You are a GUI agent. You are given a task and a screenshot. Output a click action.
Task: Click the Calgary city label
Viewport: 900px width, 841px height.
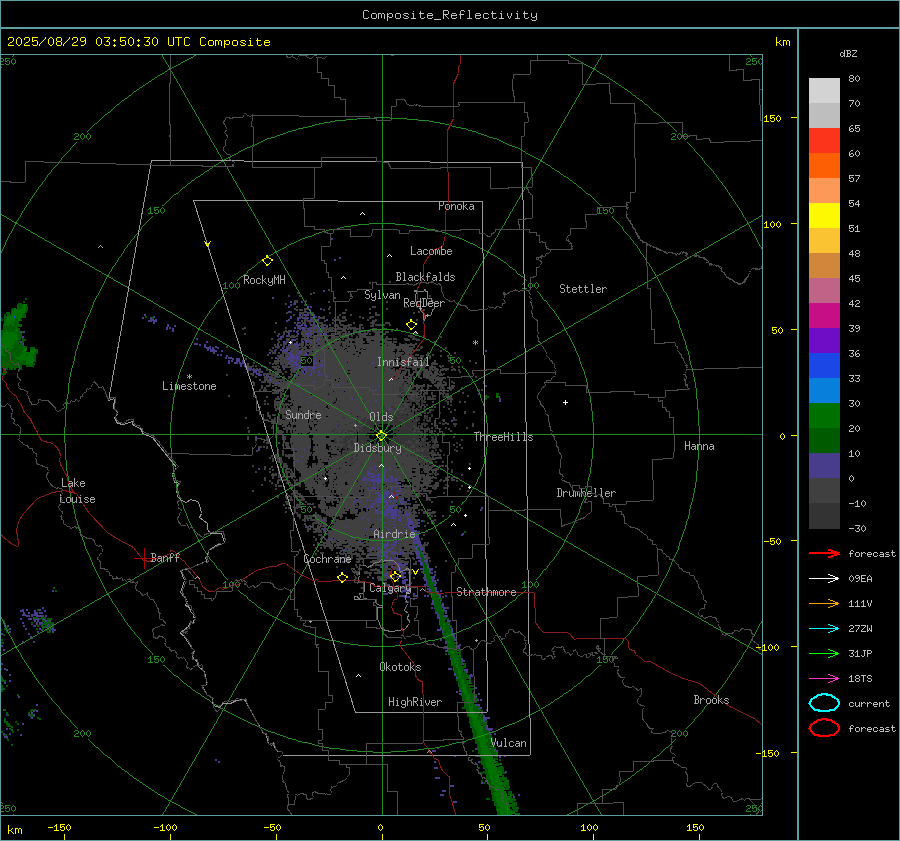(x=390, y=588)
